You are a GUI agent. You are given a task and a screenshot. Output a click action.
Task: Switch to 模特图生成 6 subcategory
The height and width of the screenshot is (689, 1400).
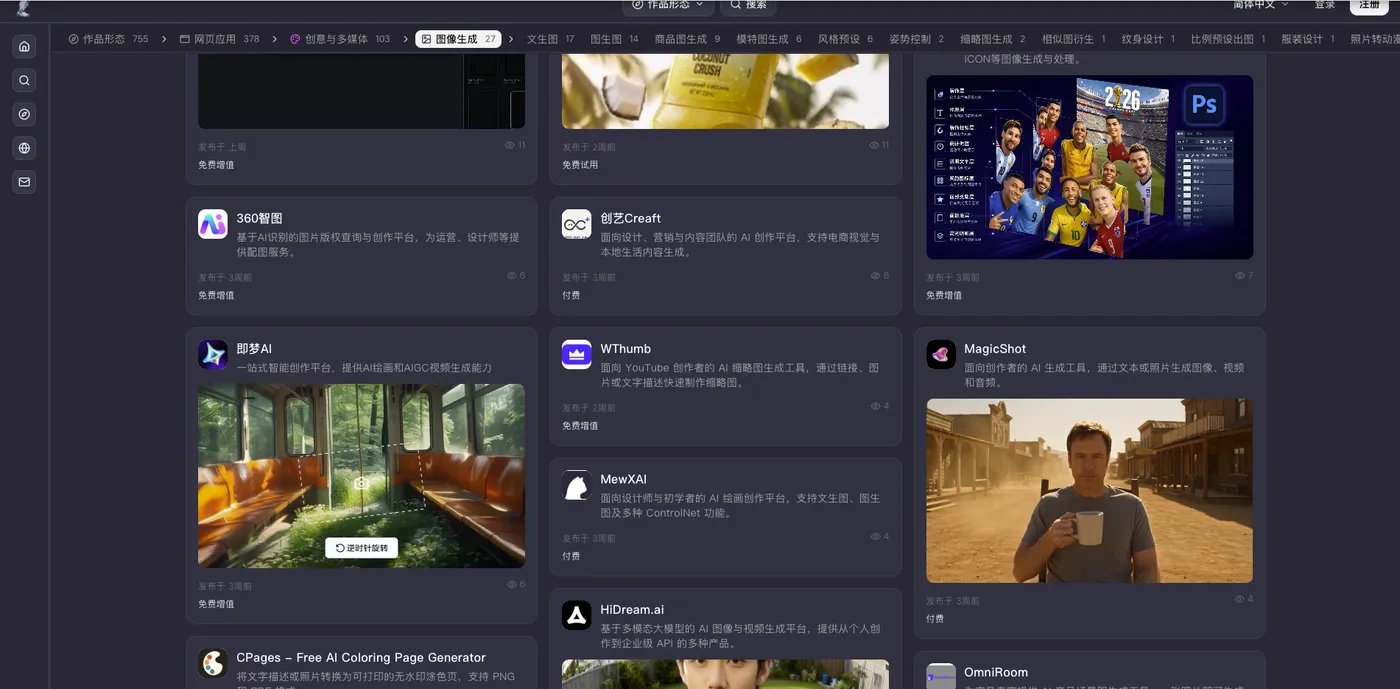pos(769,39)
